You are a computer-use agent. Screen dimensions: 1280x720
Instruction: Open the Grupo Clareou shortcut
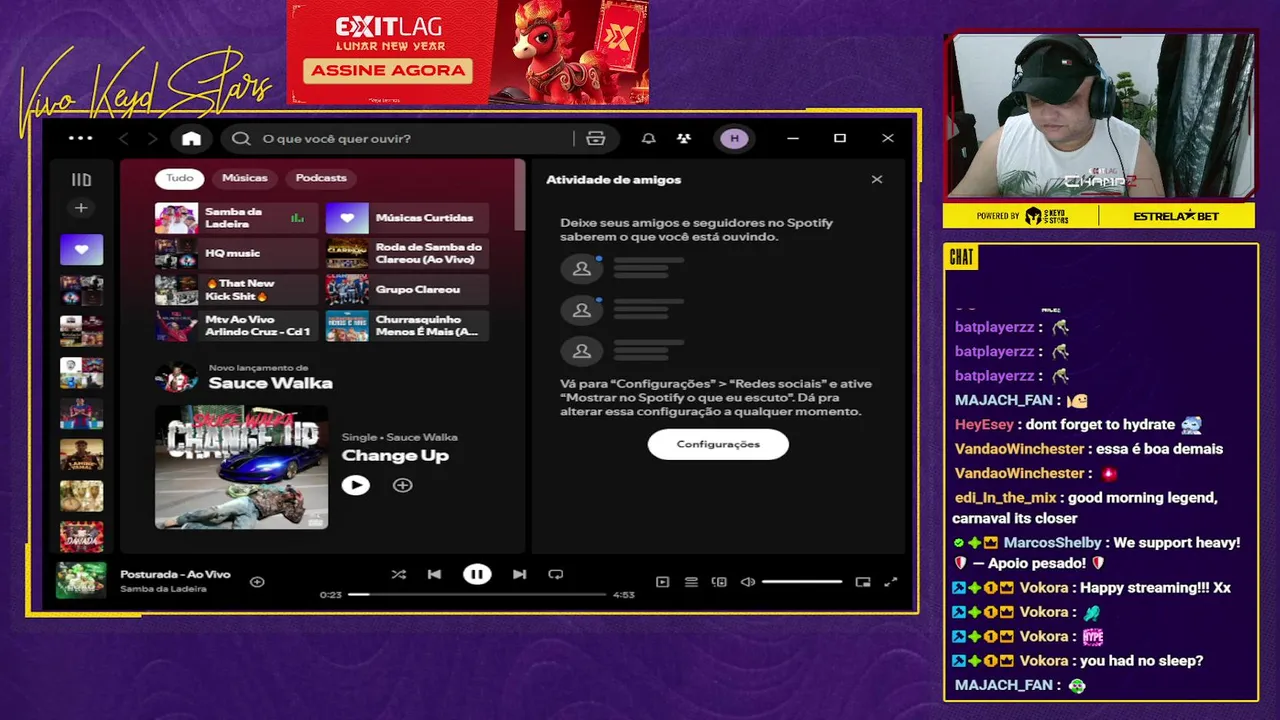(x=407, y=290)
